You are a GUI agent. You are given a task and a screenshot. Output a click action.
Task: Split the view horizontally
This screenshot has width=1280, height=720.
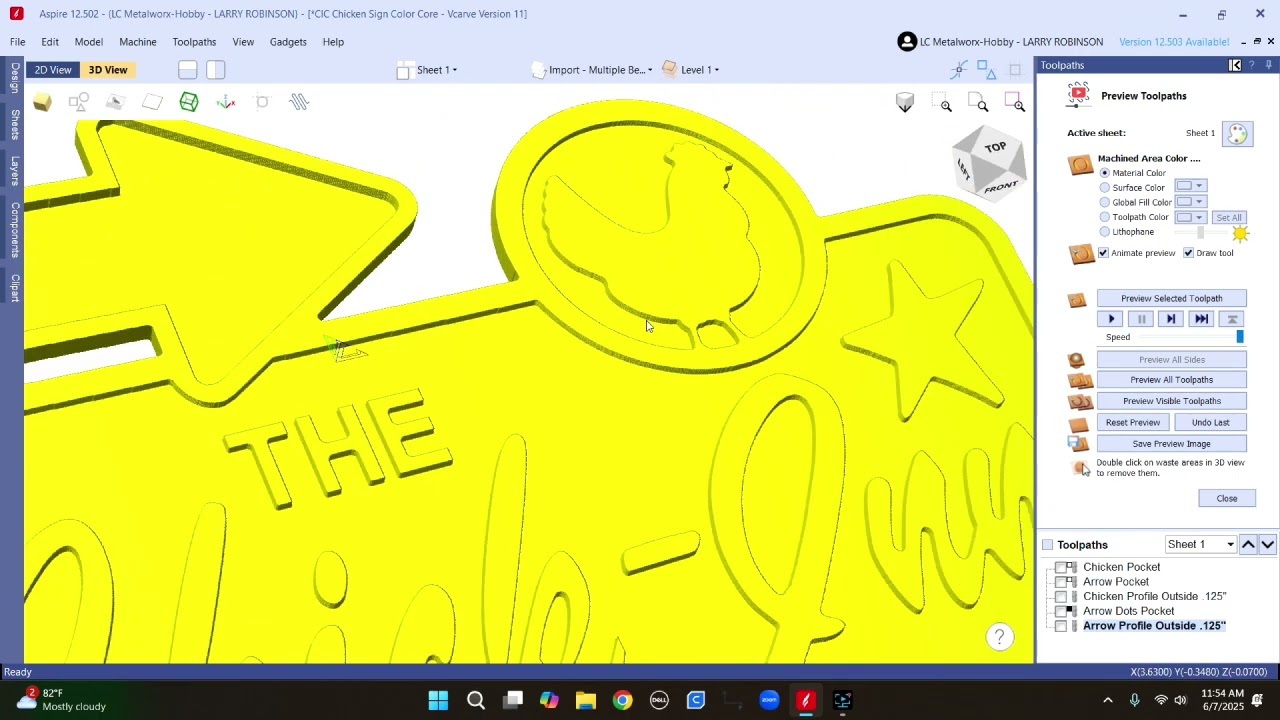187,70
